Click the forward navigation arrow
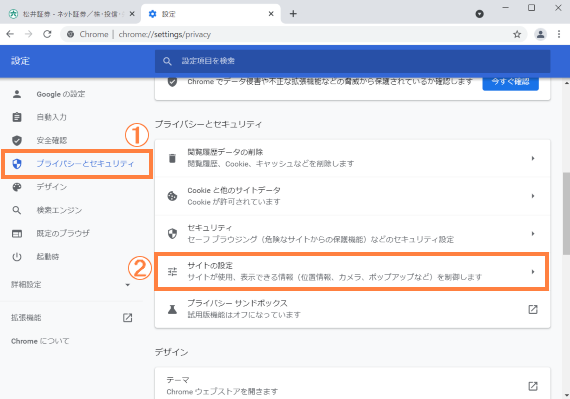The width and height of the screenshot is (570, 399). (x=28, y=34)
